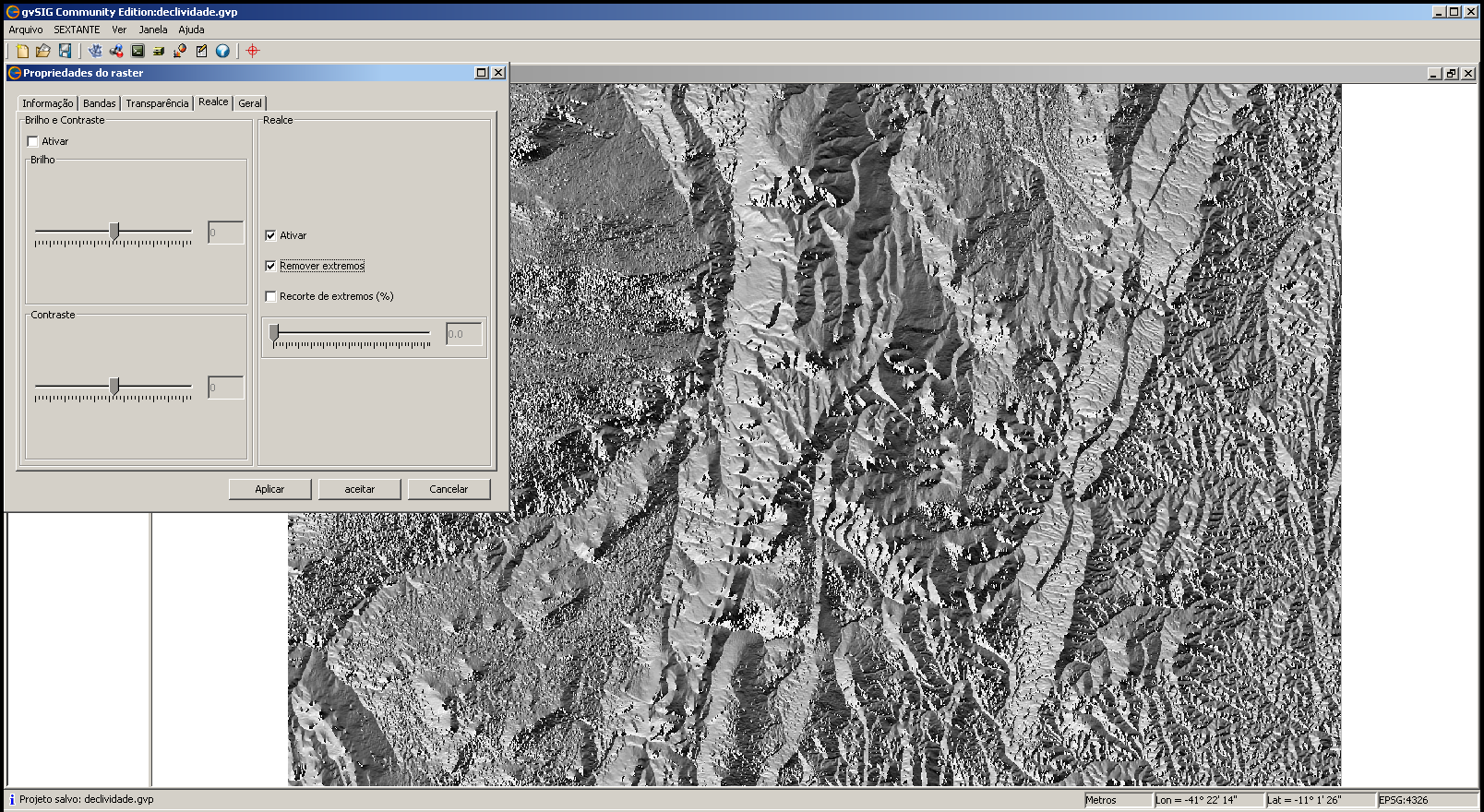Click the Brilho slider handle
Viewport: 1484px width, 812px height.
point(114,231)
